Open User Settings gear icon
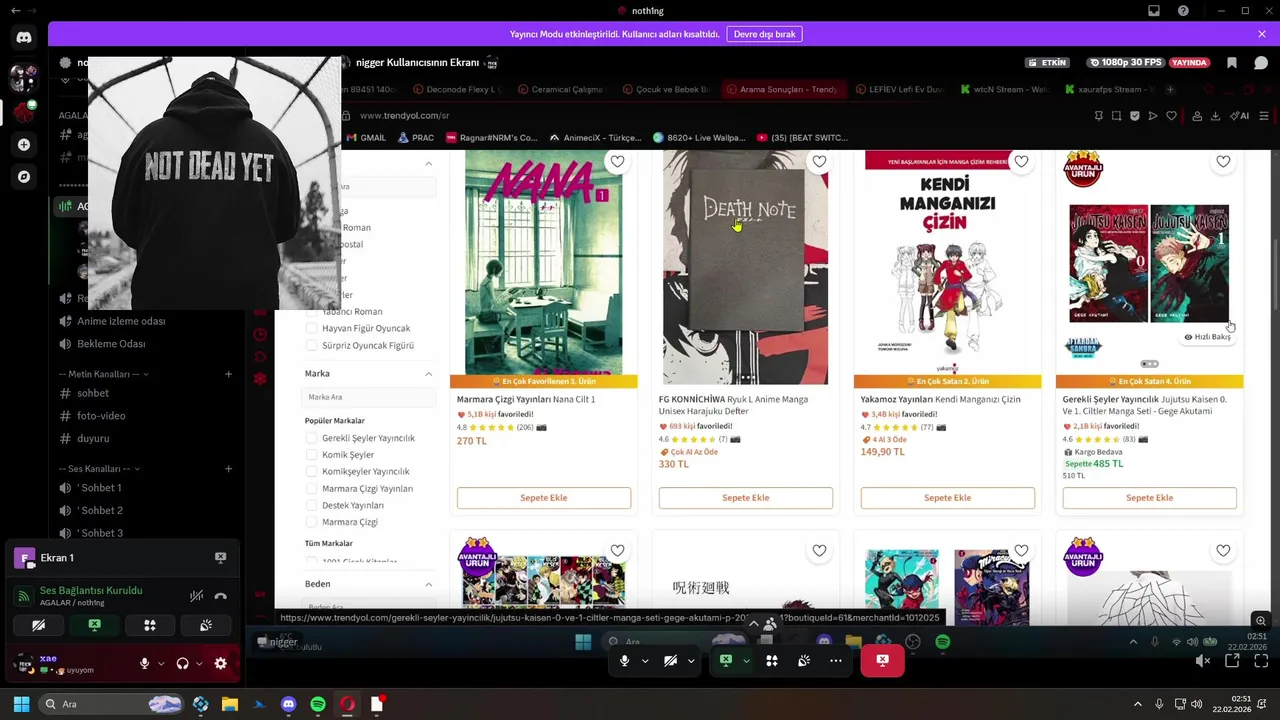The image size is (1280, 720). pos(221,663)
